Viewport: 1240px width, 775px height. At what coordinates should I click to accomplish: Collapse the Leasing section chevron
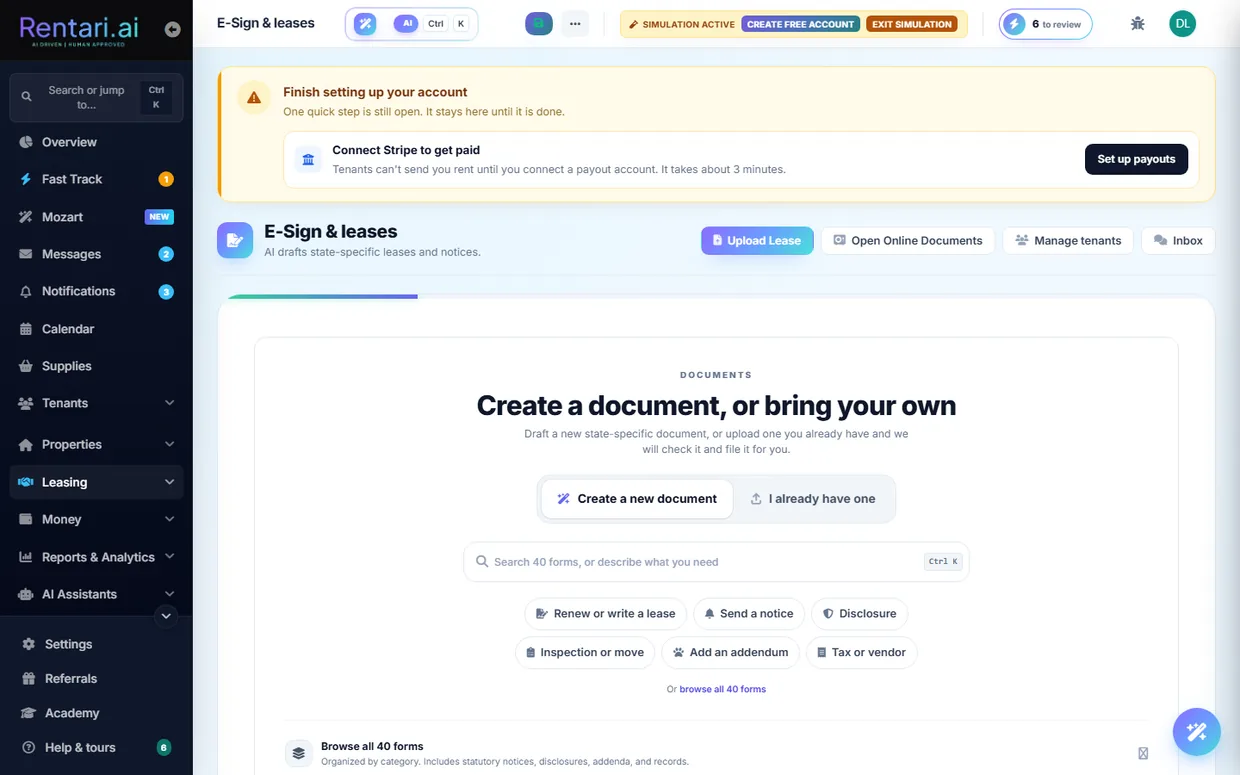pyautogui.click(x=169, y=482)
